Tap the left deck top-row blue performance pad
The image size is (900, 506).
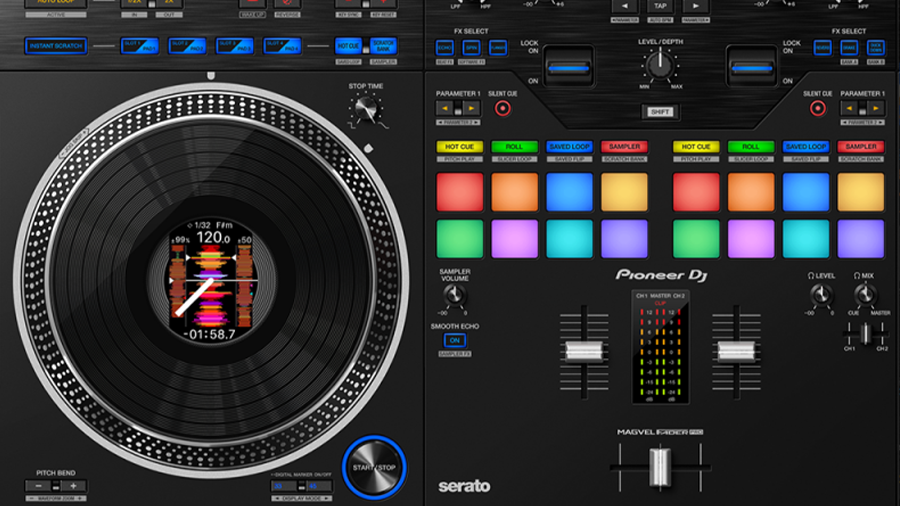569,192
